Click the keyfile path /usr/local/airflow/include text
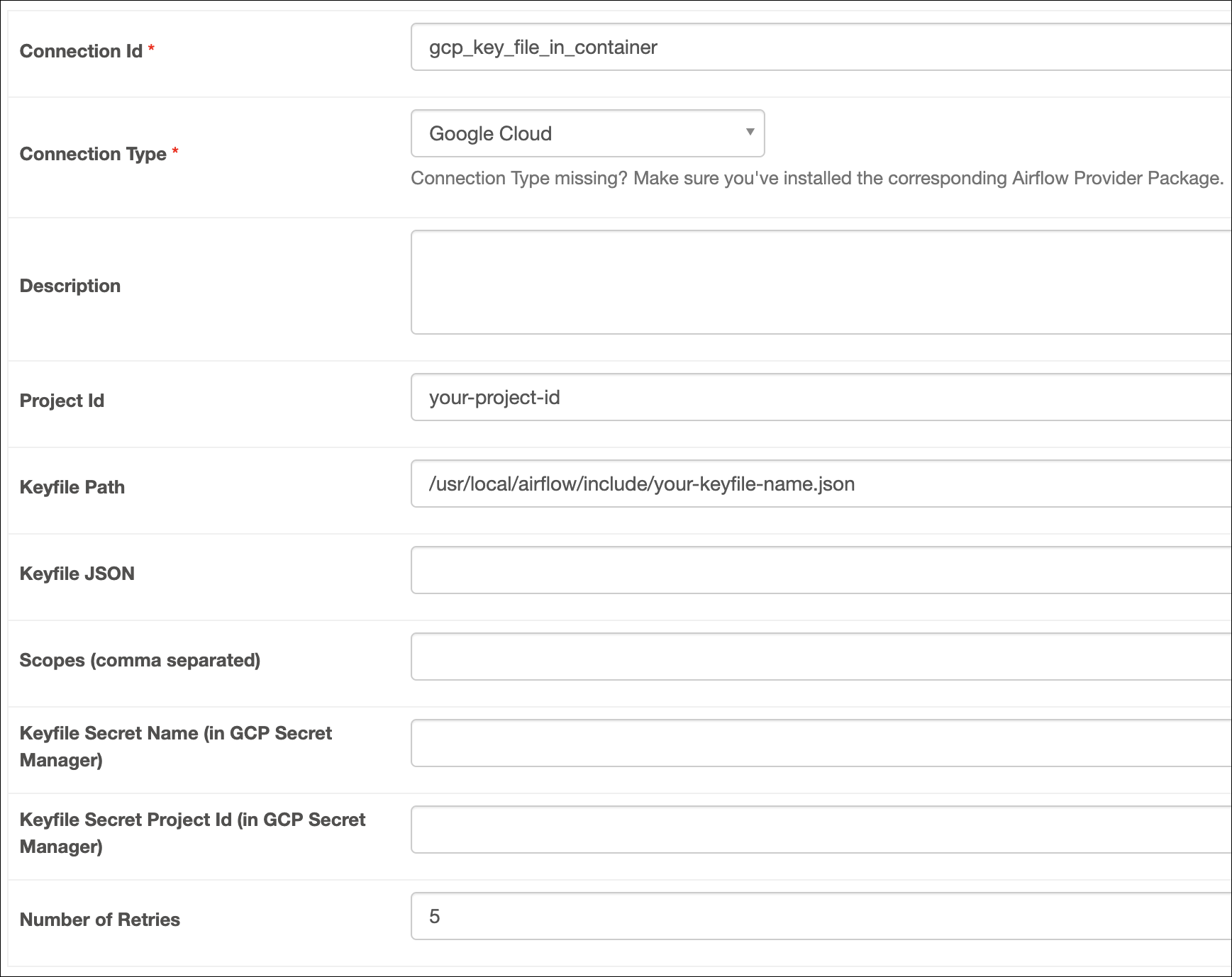 640,484
